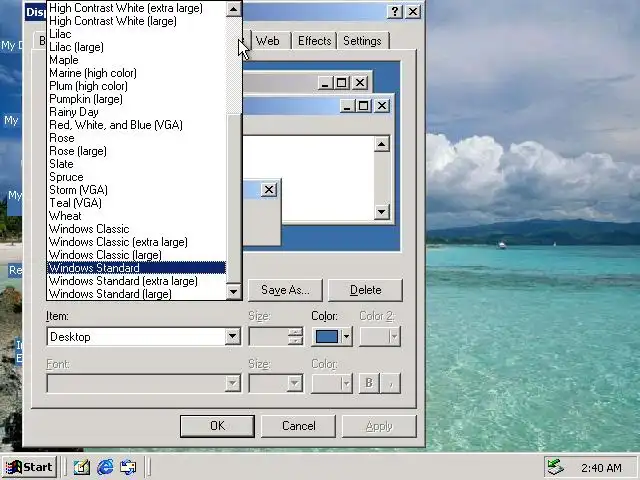640x480 pixels.
Task: Click the Save As... button
Action: click(285, 290)
